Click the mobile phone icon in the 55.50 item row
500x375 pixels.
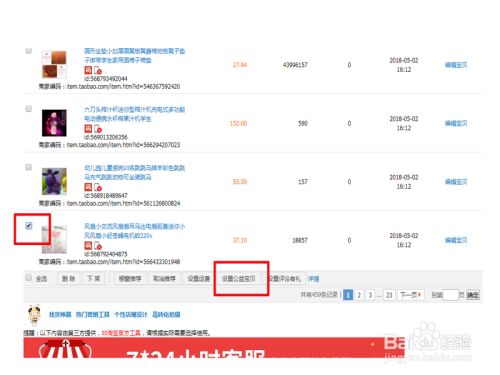98,187
